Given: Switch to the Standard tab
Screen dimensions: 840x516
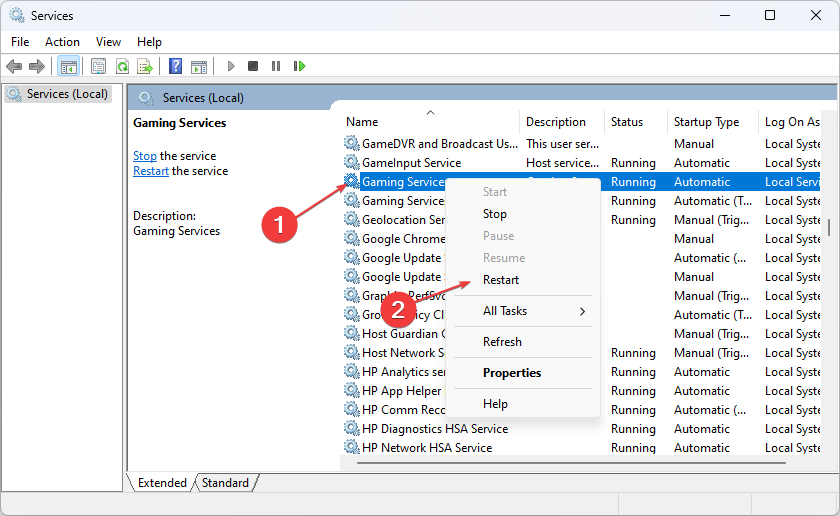Looking at the screenshot, I should pos(225,483).
